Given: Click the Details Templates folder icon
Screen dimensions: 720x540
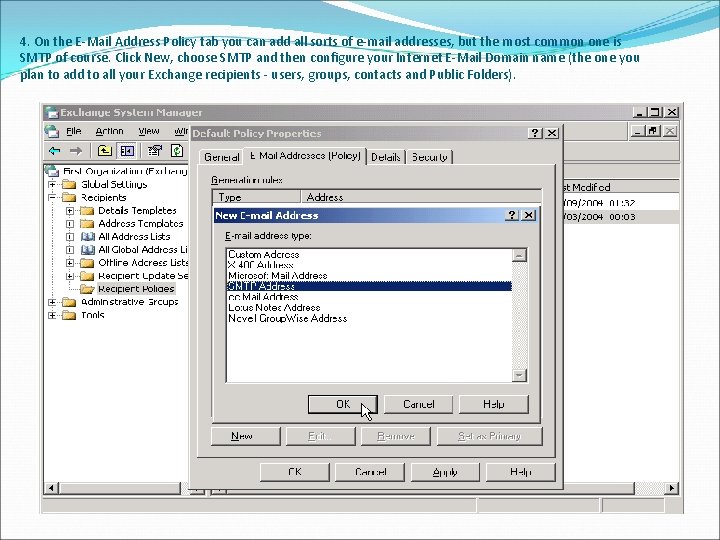Looking at the screenshot, I should [87, 211].
